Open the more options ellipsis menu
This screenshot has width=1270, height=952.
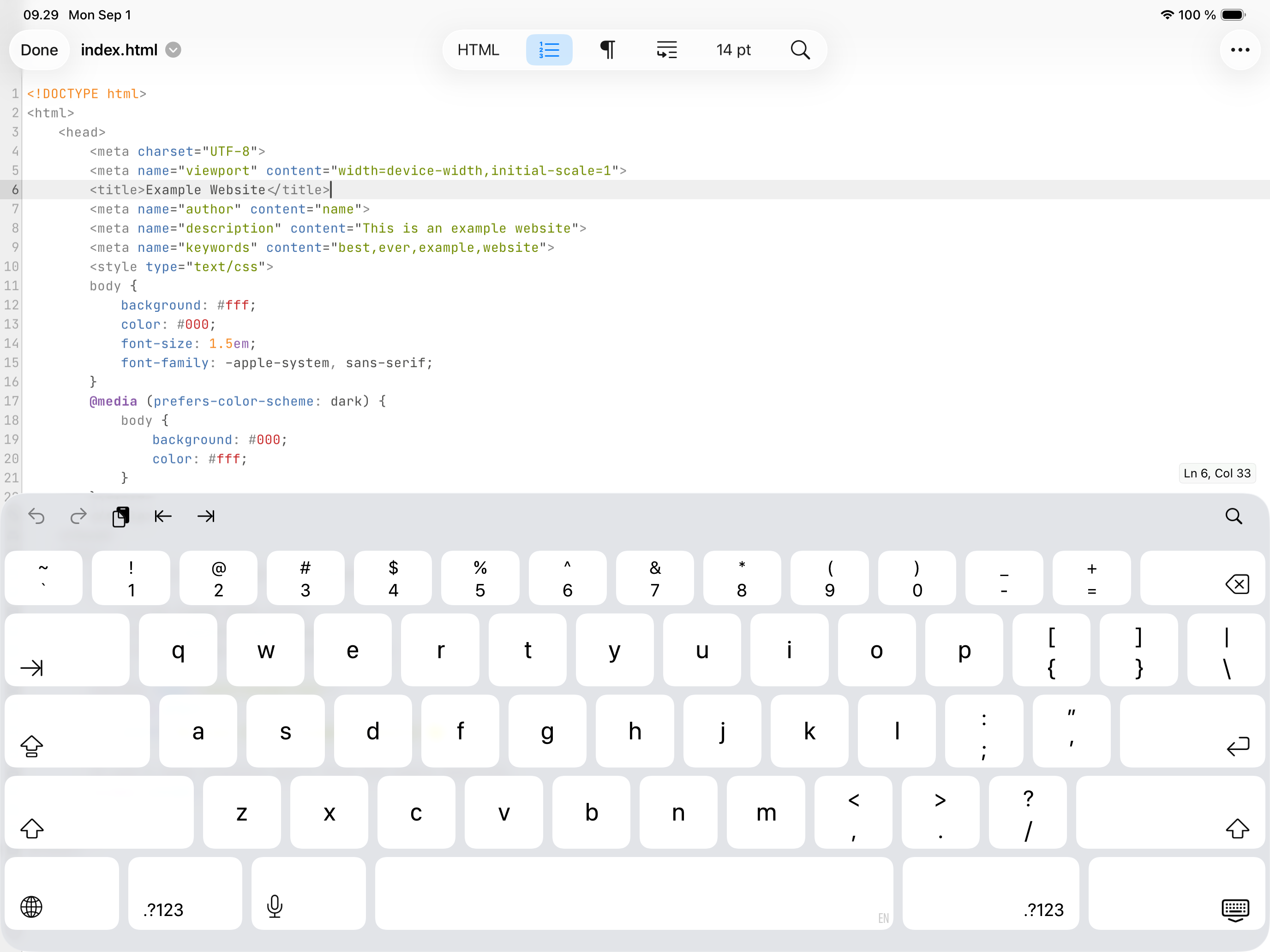(1240, 50)
